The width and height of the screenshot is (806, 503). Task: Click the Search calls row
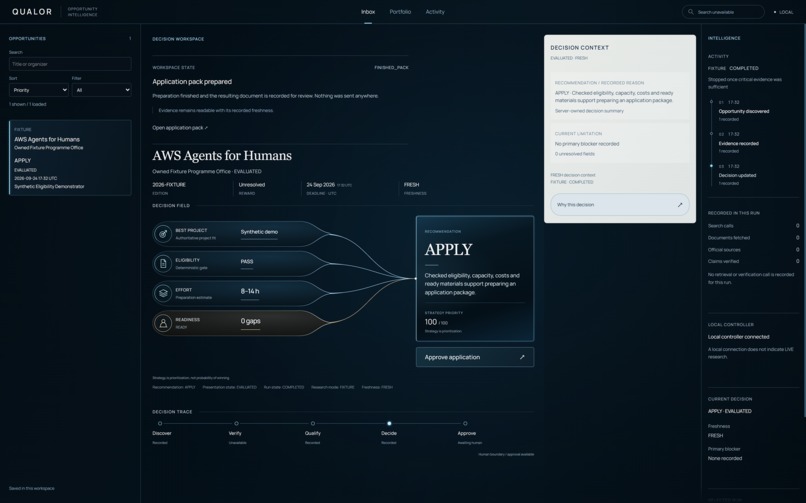[754, 226]
